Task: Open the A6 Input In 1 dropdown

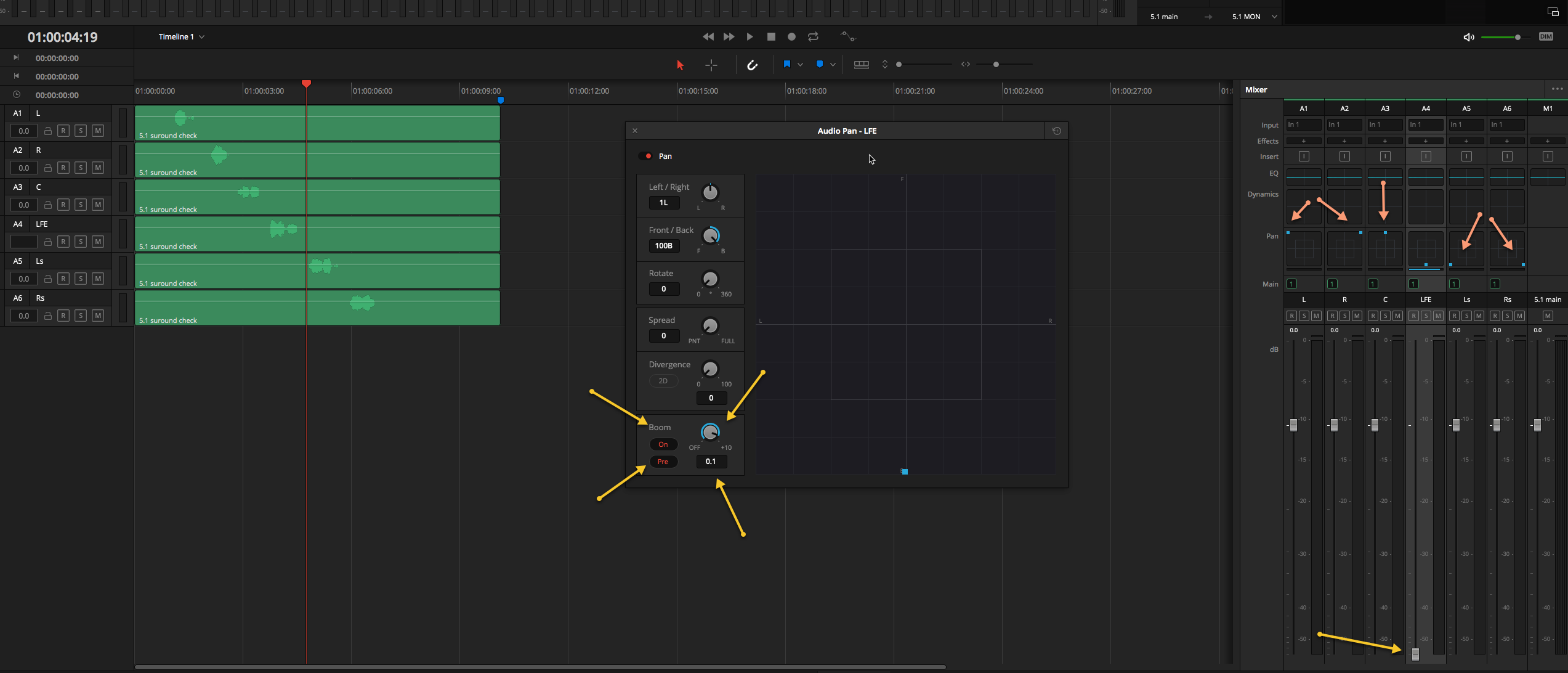Action: [1506, 124]
